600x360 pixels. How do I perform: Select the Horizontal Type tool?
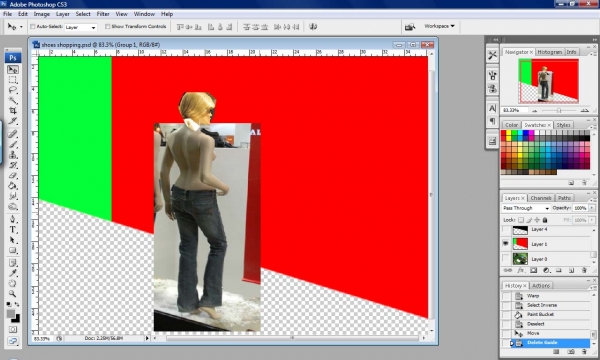(13, 230)
